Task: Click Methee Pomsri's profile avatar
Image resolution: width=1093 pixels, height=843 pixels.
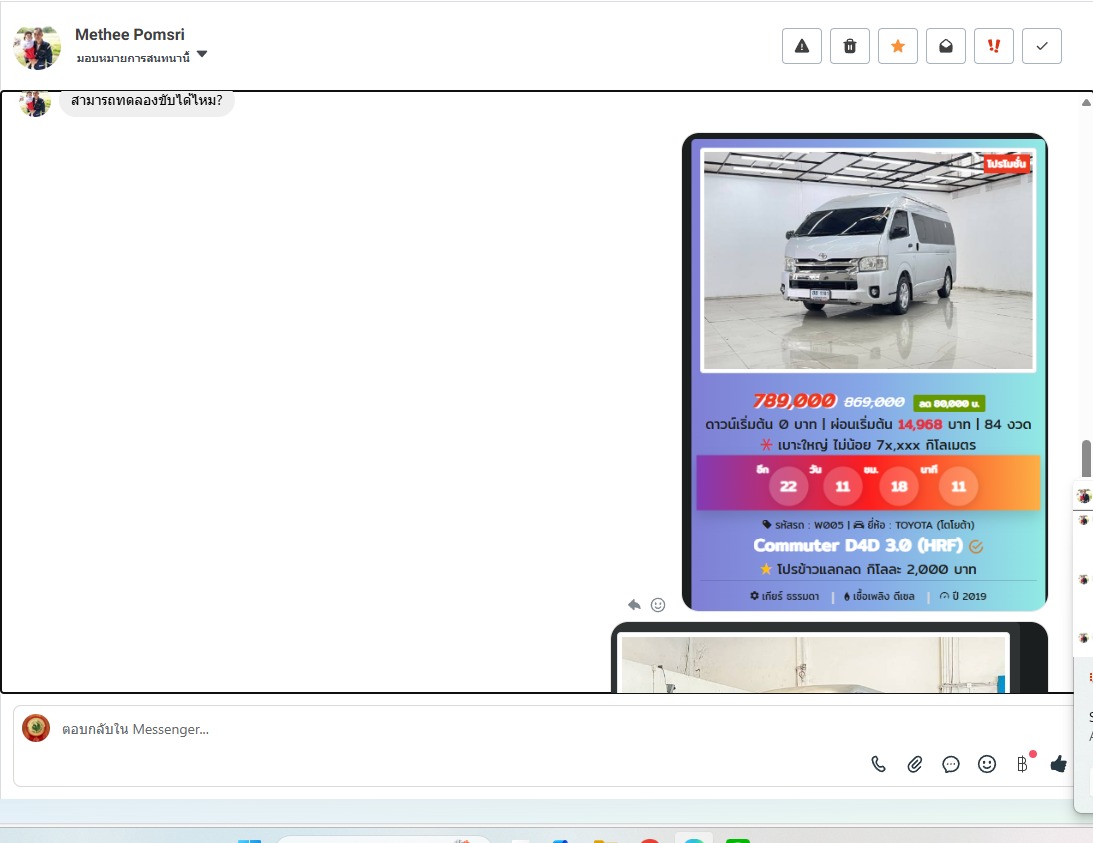Action: tap(37, 46)
